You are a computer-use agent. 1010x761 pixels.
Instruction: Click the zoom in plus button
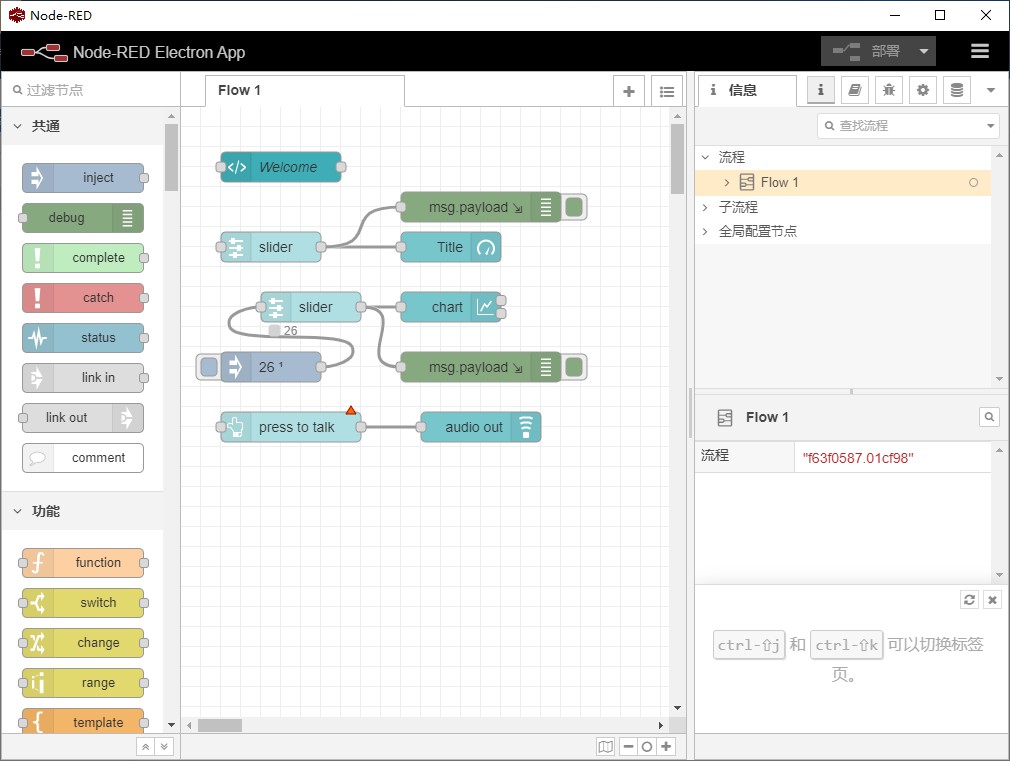tap(666, 746)
